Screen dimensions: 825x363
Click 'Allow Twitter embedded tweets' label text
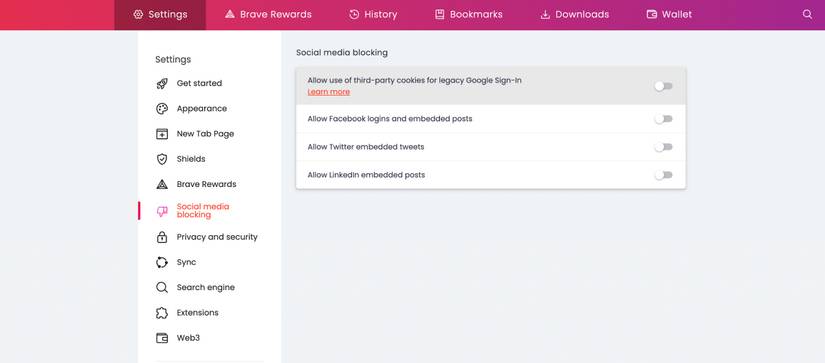(366, 147)
